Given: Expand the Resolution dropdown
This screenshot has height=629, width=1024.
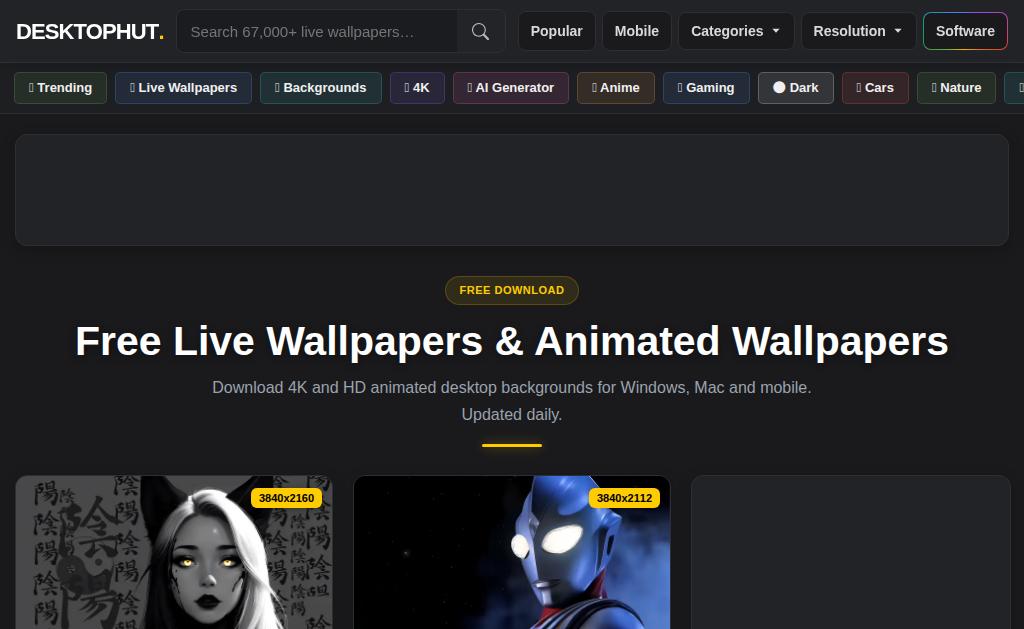Looking at the screenshot, I should pyautogui.click(x=858, y=31).
